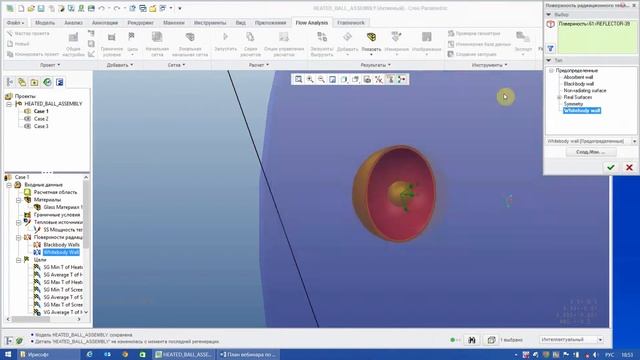Click Refit zoom icon in graphics toolbar
Image resolution: width=640 pixels, height=360 pixels.
pyautogui.click(x=299, y=79)
